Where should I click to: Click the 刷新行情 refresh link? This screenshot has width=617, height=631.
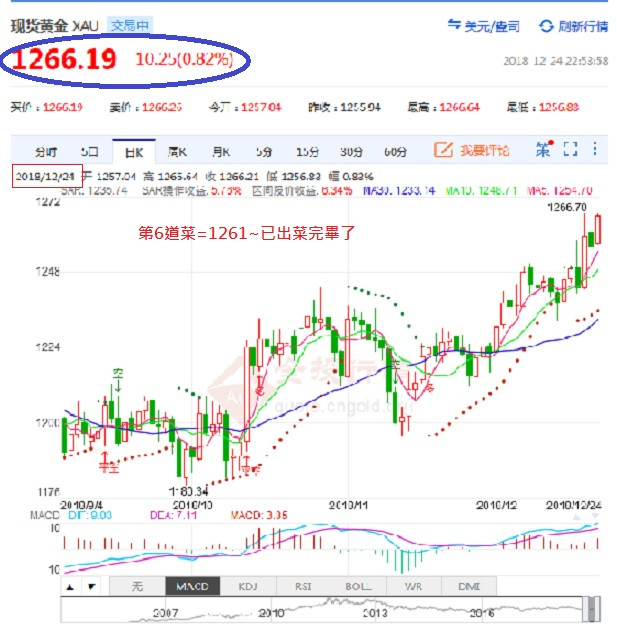click(x=583, y=27)
